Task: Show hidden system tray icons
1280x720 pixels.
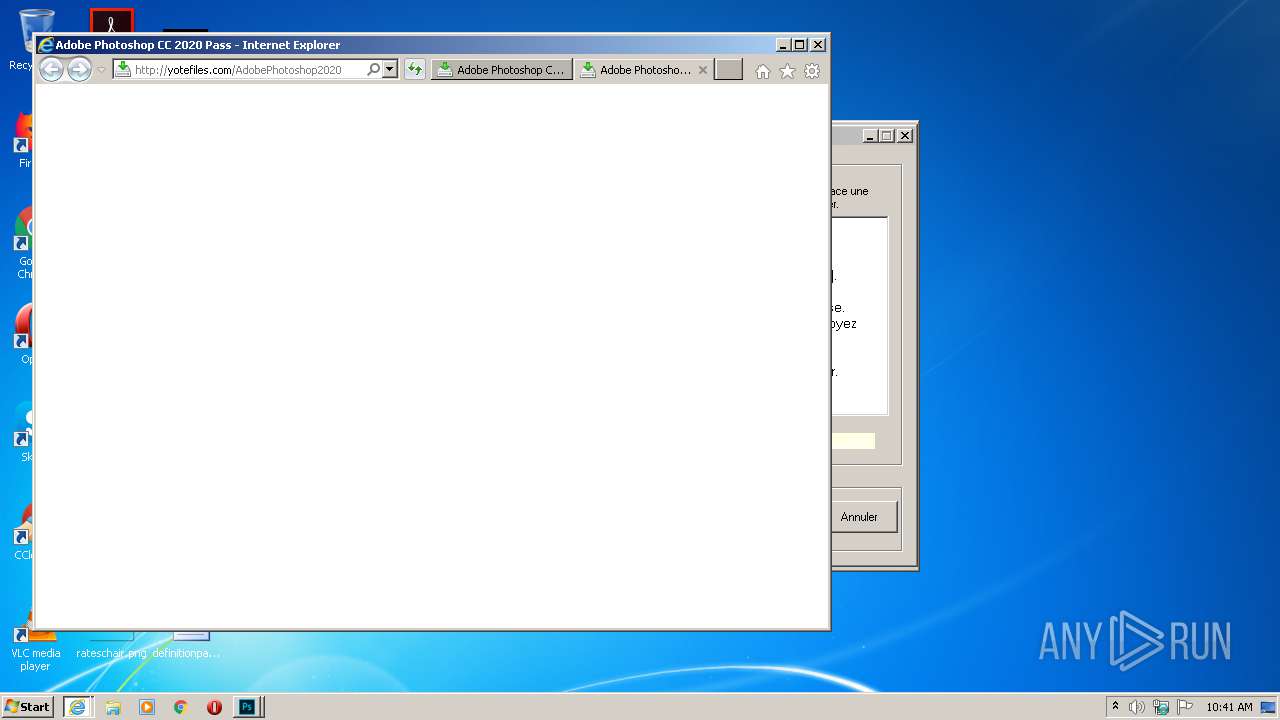Action: pyautogui.click(x=1115, y=707)
